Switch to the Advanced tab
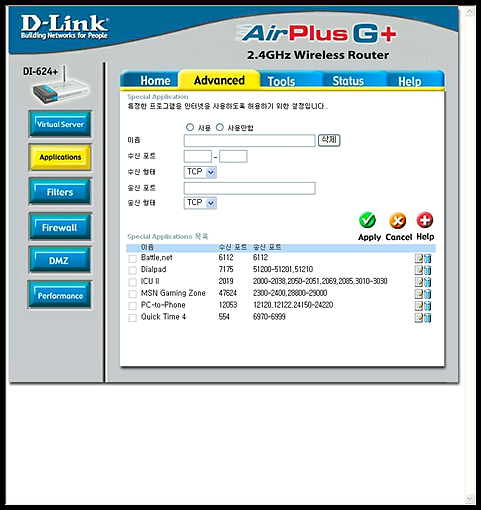This screenshot has height=510, width=481. [219, 80]
